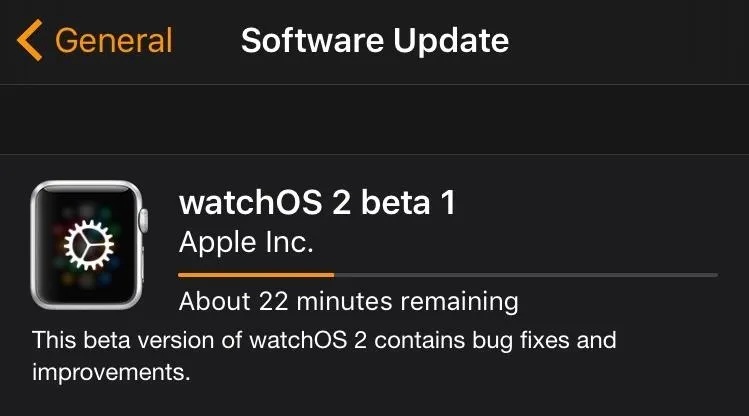Click the Software Update title

[x=375, y=40]
